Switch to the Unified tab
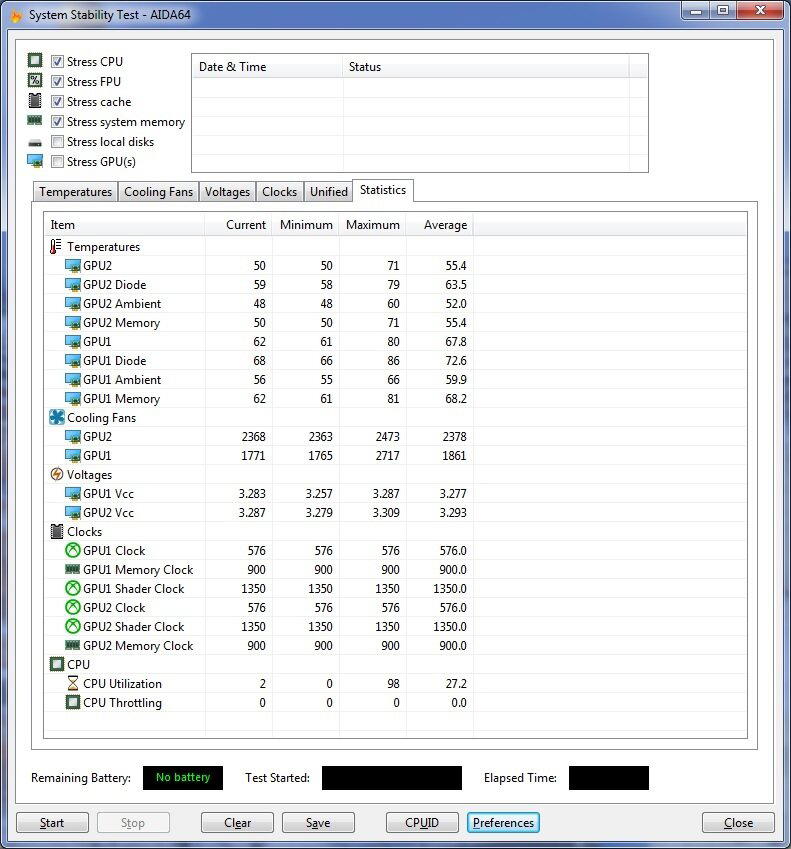Viewport: 791px width, 849px height. tap(329, 192)
